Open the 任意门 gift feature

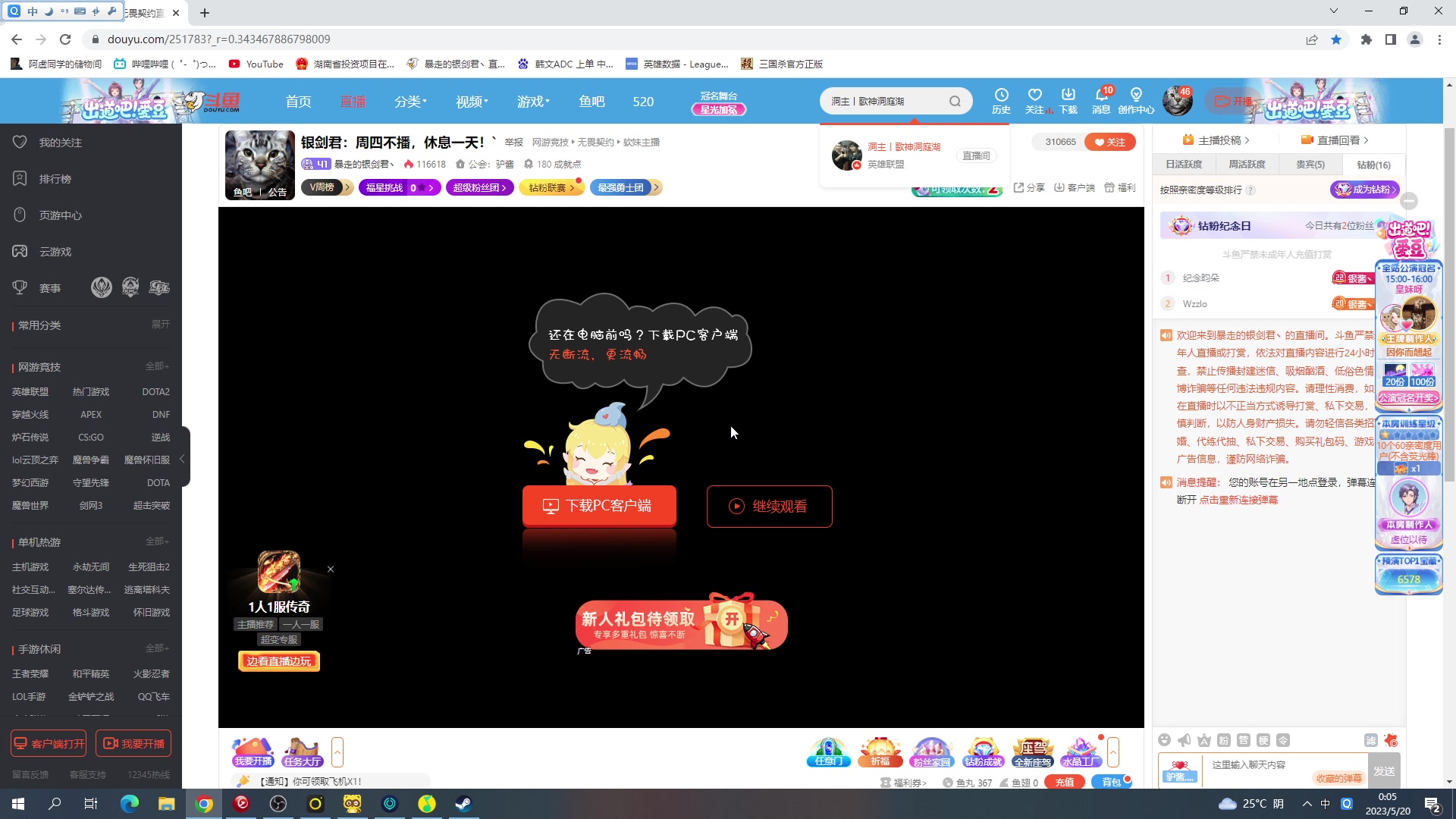point(828,753)
